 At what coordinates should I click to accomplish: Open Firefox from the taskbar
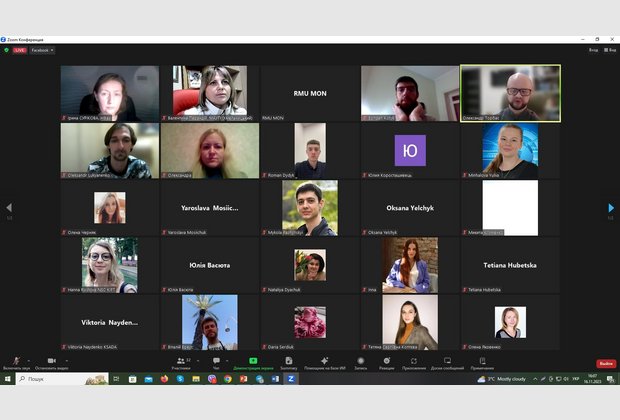164,379
